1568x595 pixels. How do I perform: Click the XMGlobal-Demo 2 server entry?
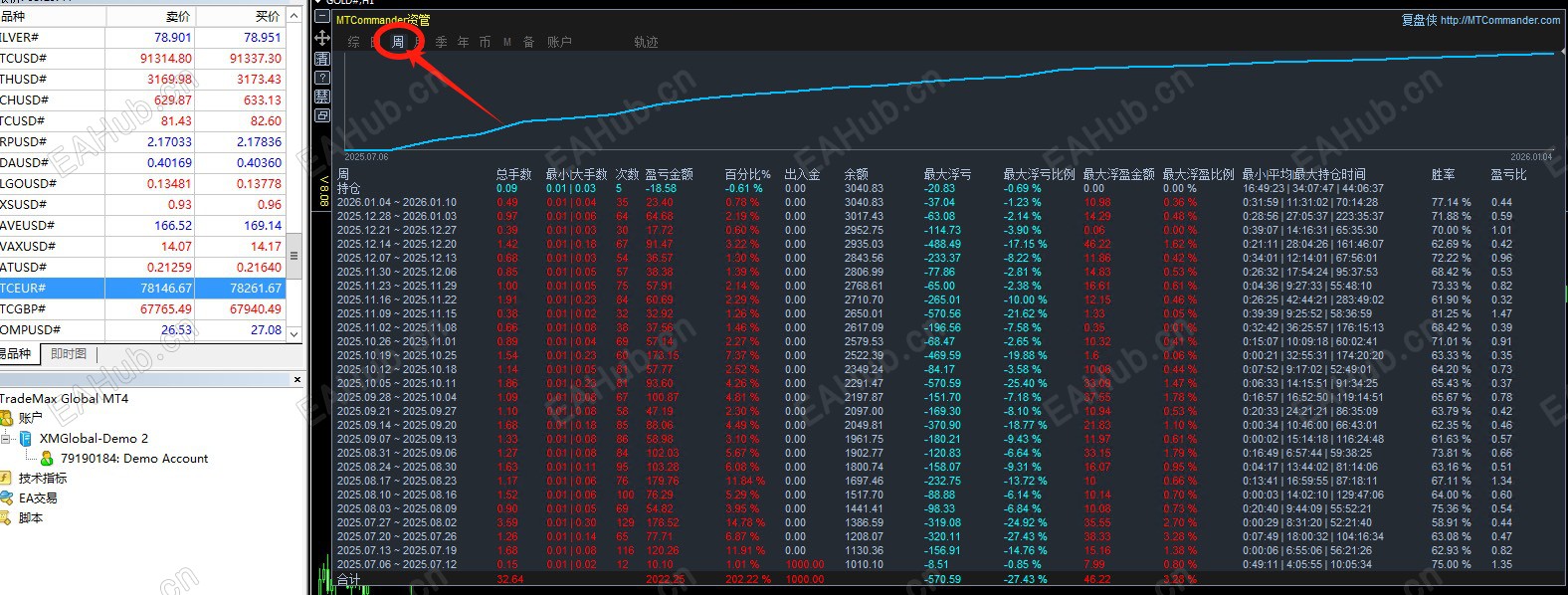tap(94, 439)
